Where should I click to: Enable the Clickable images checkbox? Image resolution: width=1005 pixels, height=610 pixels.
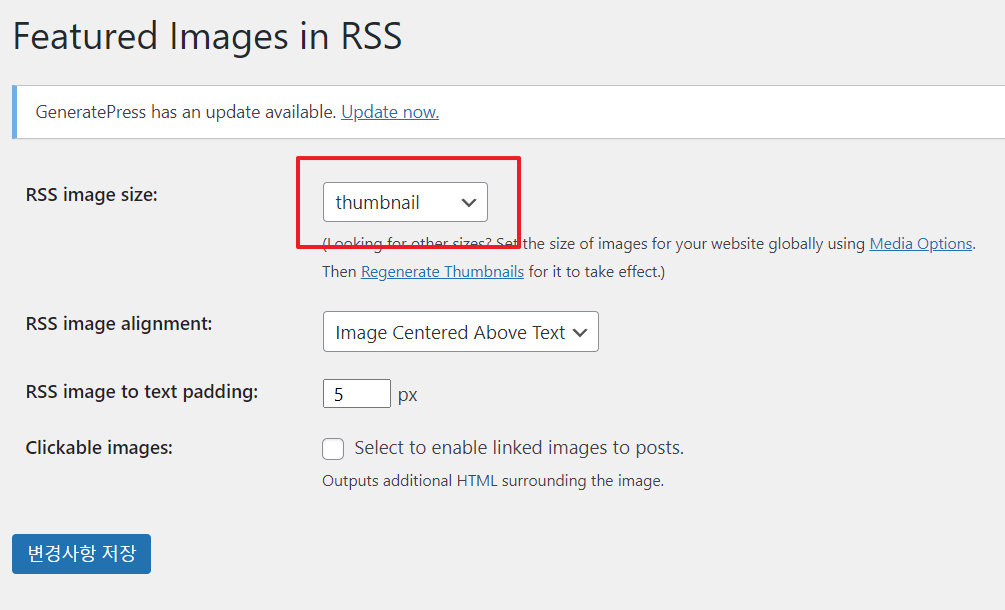tap(333, 449)
